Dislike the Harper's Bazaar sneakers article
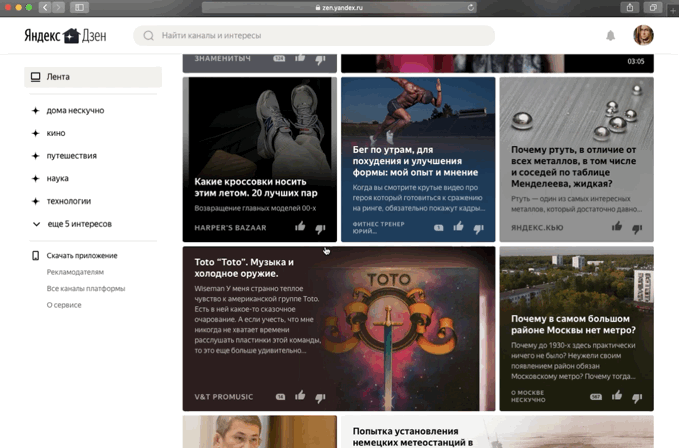Screen dimensions: 679x448 pos(320,229)
